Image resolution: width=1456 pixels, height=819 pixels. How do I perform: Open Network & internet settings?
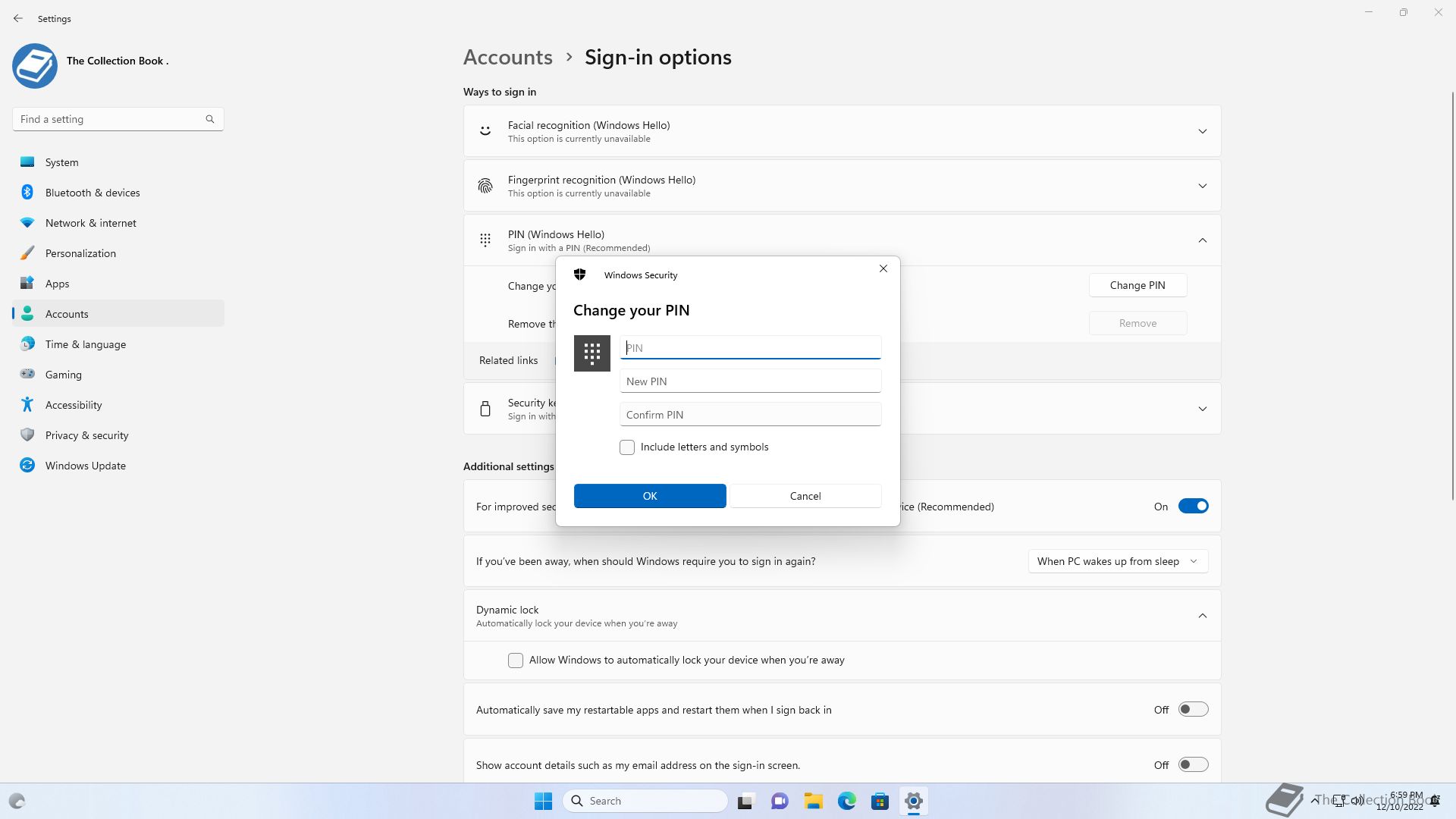118,223
